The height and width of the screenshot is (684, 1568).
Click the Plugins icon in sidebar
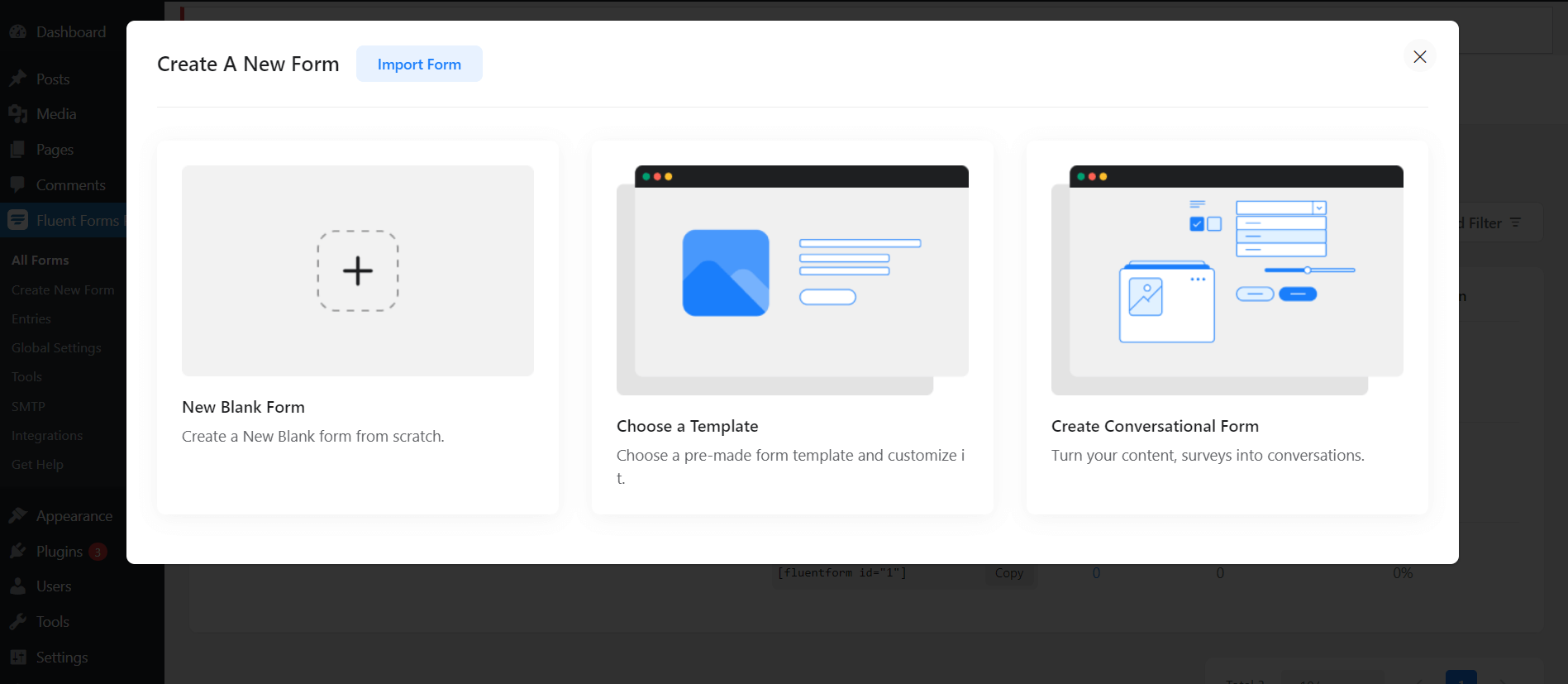point(18,552)
